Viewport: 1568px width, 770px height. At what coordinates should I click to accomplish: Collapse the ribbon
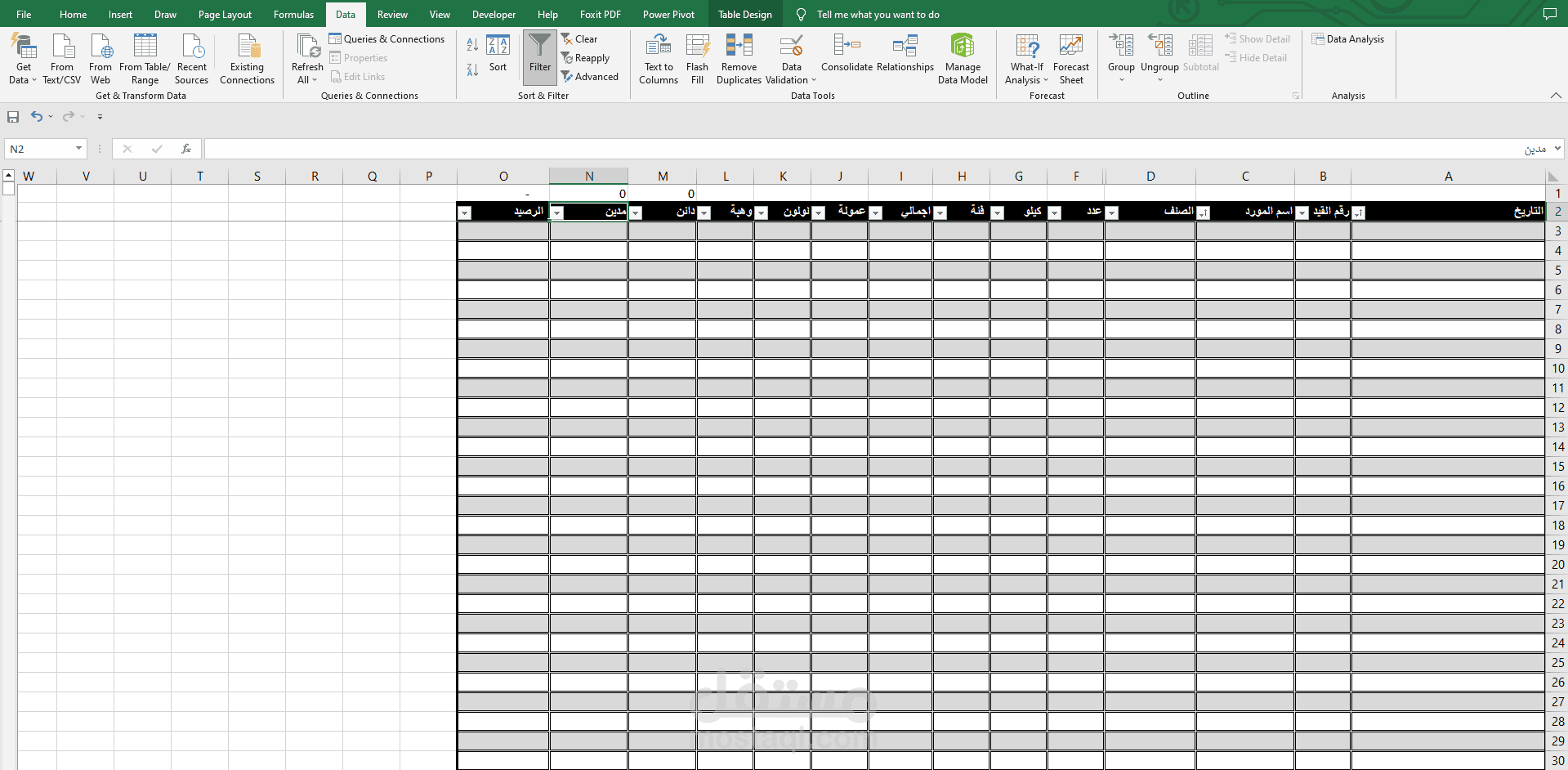1556,96
